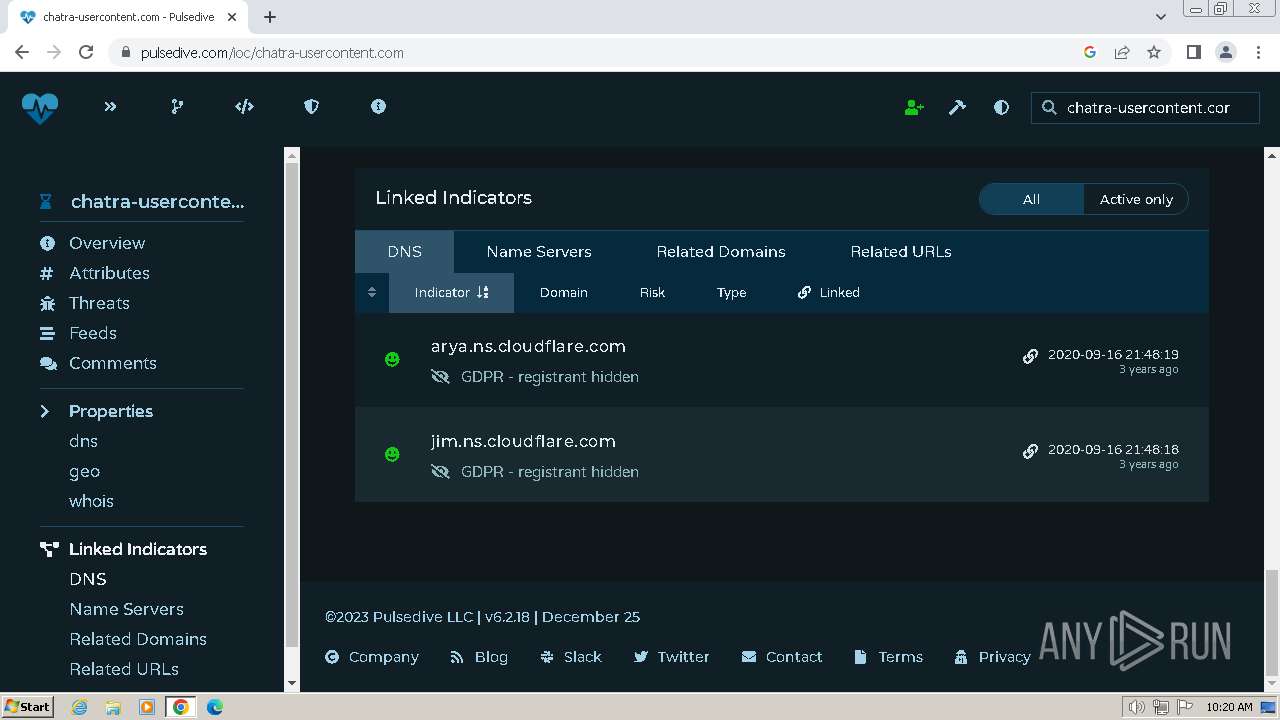Open the Name Servers tab
Viewport: 1280px width, 720px height.
pos(539,252)
